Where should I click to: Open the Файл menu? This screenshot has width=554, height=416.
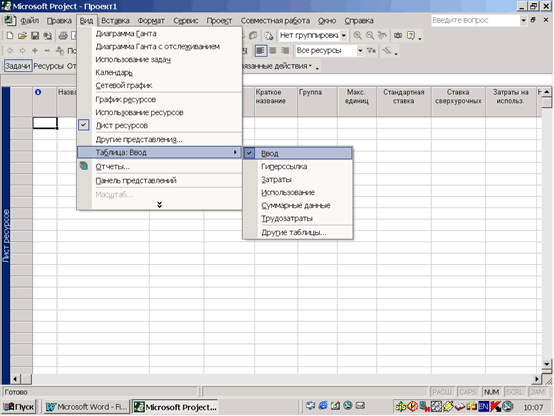tap(30, 20)
